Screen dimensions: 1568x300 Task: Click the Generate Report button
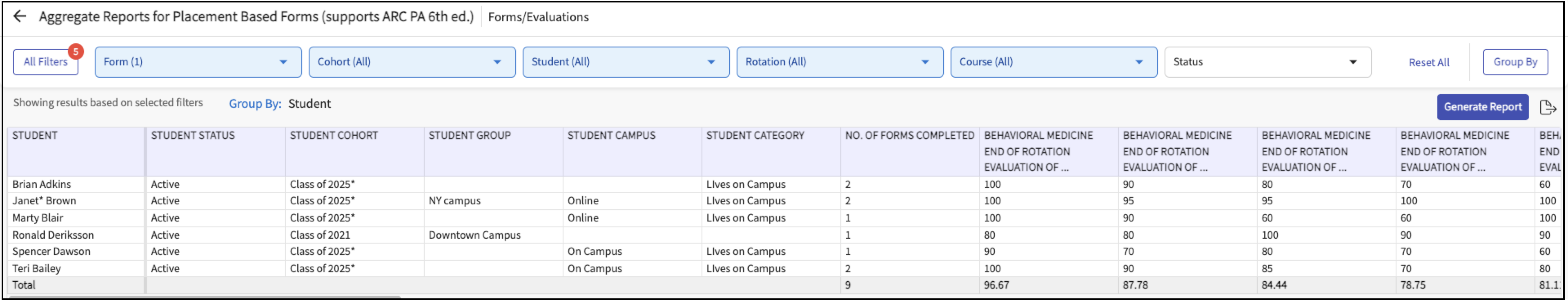[1482, 107]
